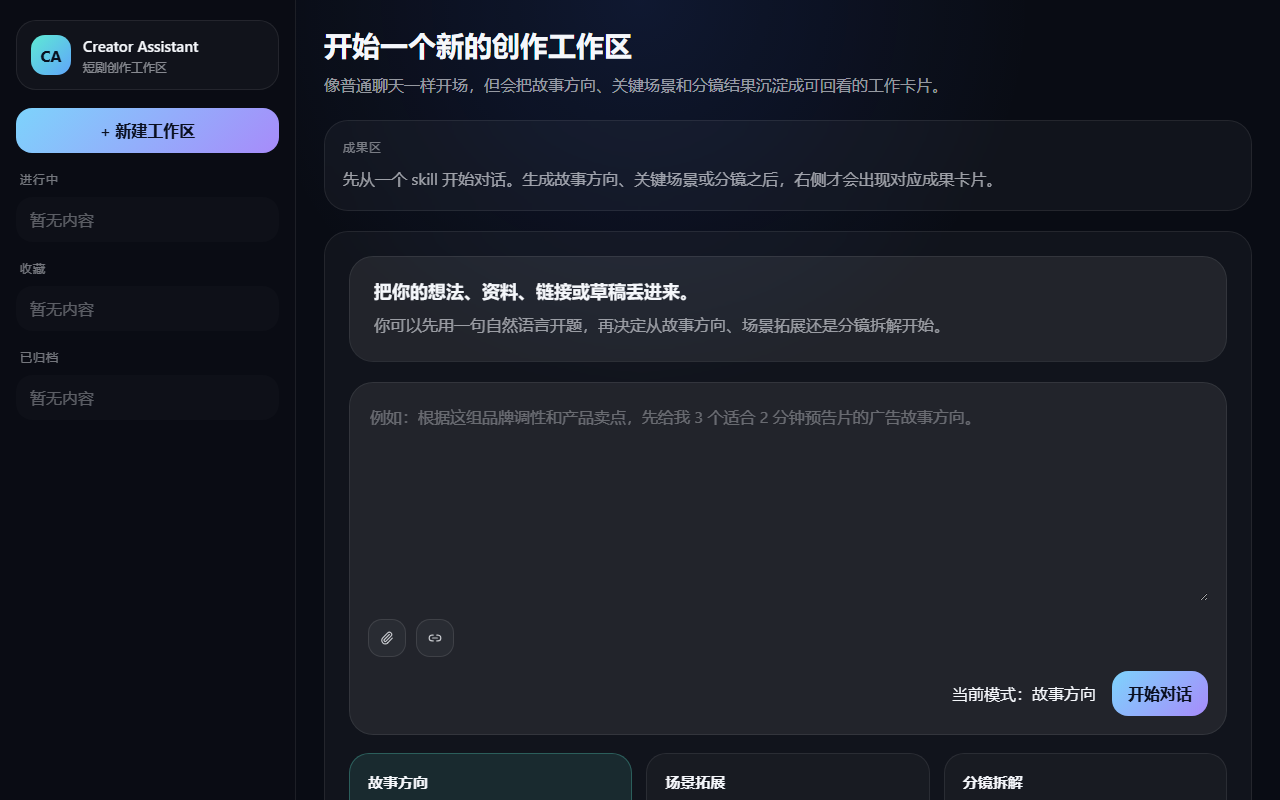The image size is (1280, 800).
Task: Click the 开始一个新的创作工作区 heading
Action: pyautogui.click(x=478, y=47)
